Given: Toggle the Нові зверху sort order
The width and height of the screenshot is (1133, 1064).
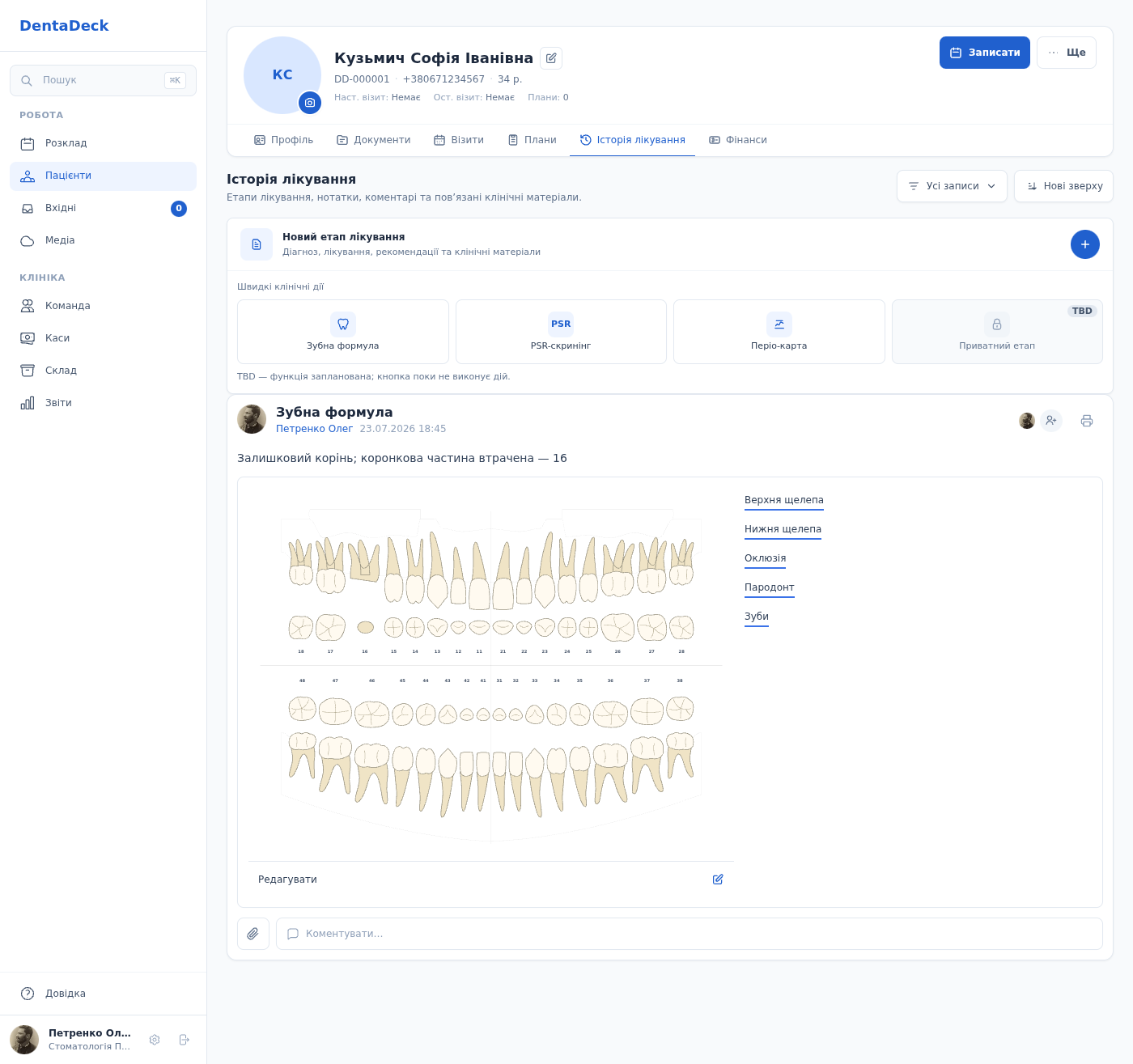Looking at the screenshot, I should pos(1063,186).
